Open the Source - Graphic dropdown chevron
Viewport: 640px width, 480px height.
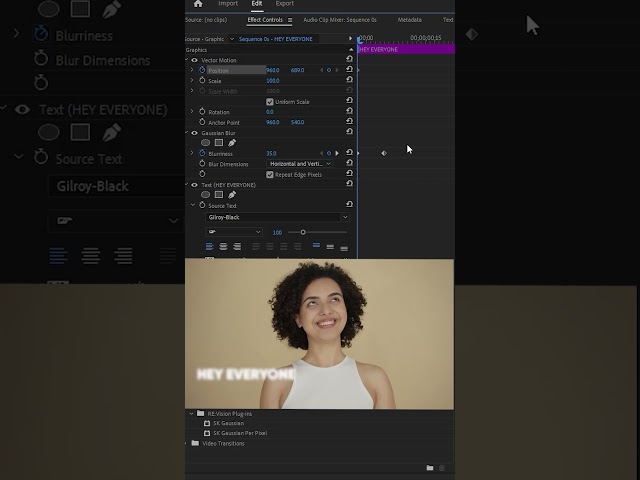point(232,39)
